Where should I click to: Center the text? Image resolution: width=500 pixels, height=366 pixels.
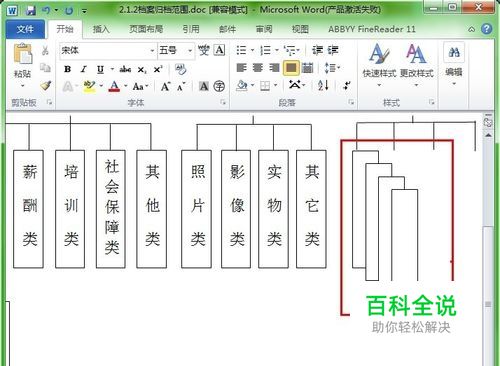(x=258, y=68)
